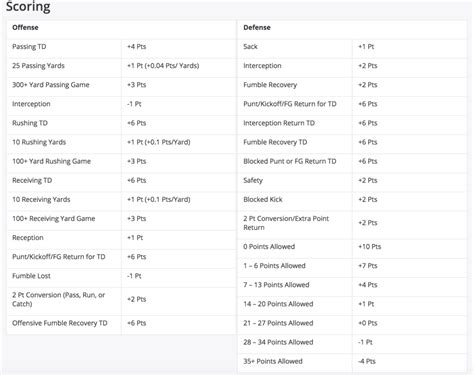
Task: Select the Blocked Kick row
Action: coord(352,200)
